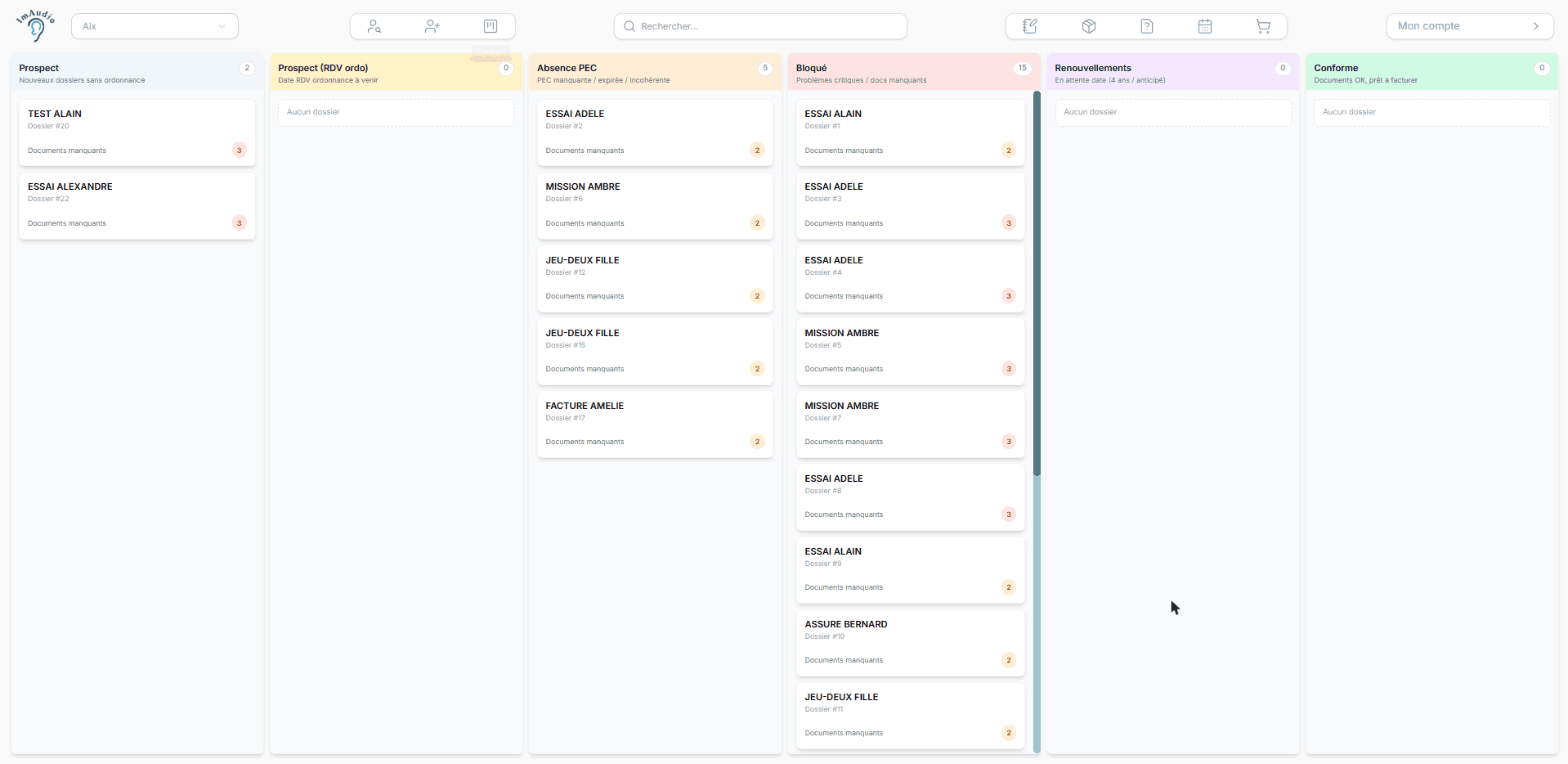Screen dimensions: 1568x764
Task: Click the Absence PEC count badge showing 5
Action: click(765, 68)
